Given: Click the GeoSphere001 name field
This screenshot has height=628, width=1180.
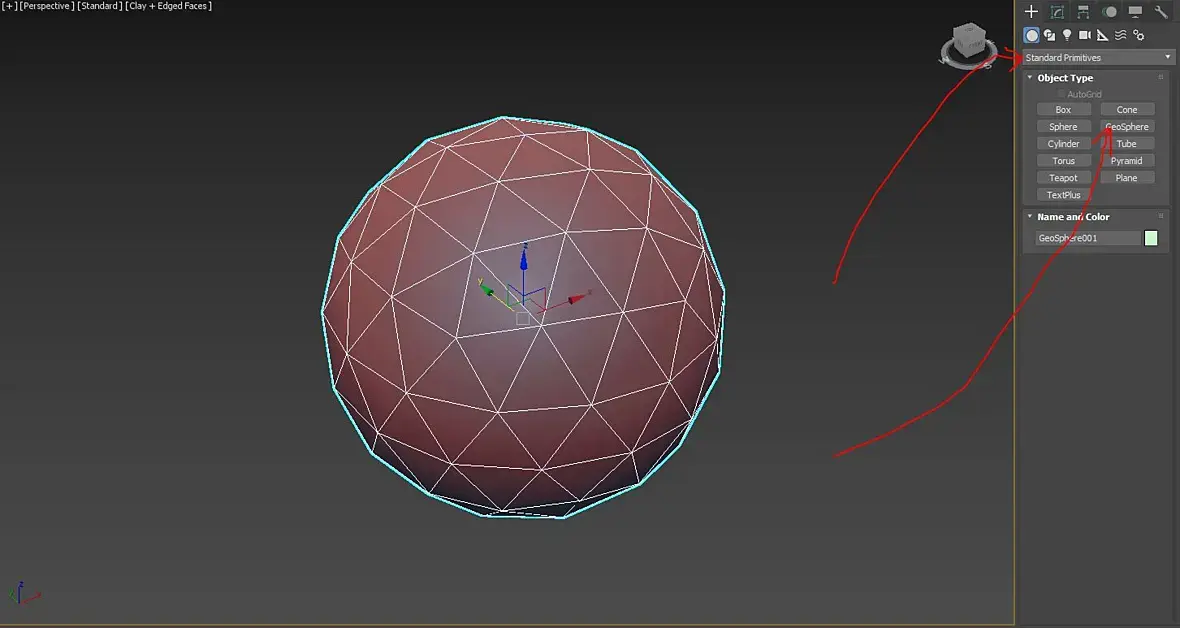Looking at the screenshot, I should 1088,238.
